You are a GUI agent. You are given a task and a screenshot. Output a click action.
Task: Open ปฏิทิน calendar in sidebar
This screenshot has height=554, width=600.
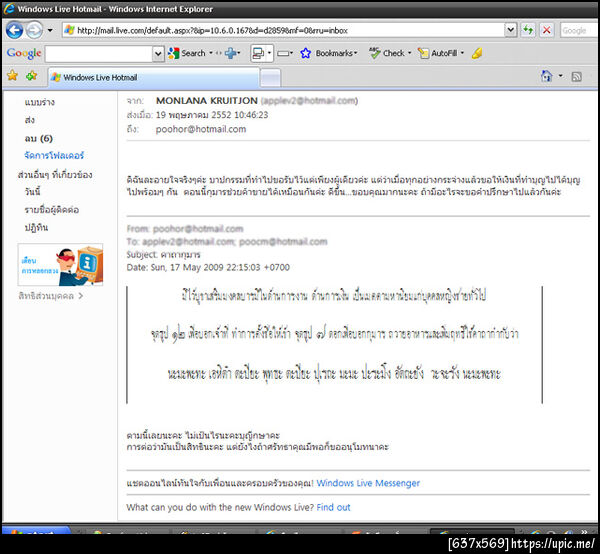pyautogui.click(x=36, y=228)
